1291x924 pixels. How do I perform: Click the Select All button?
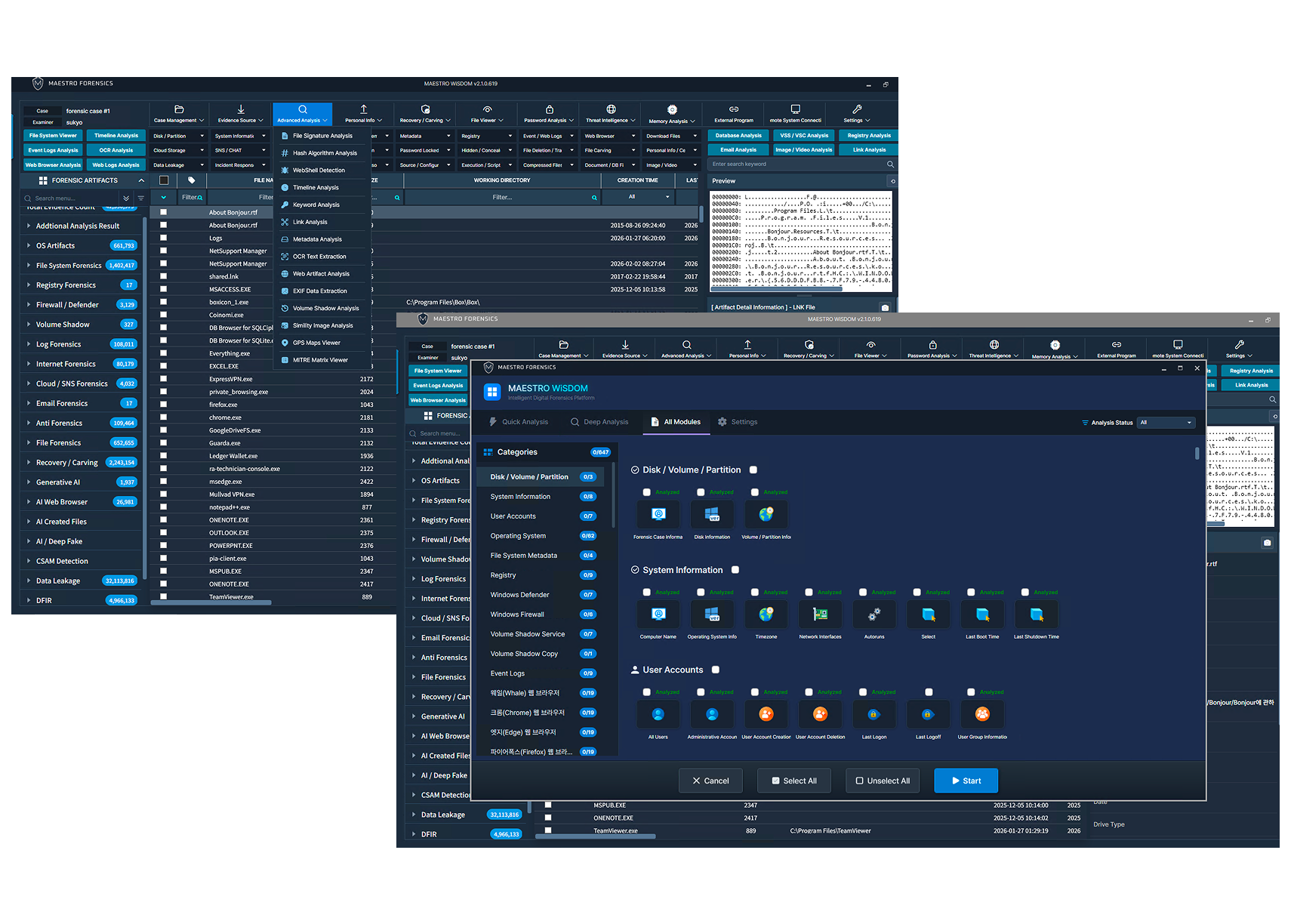(794, 781)
